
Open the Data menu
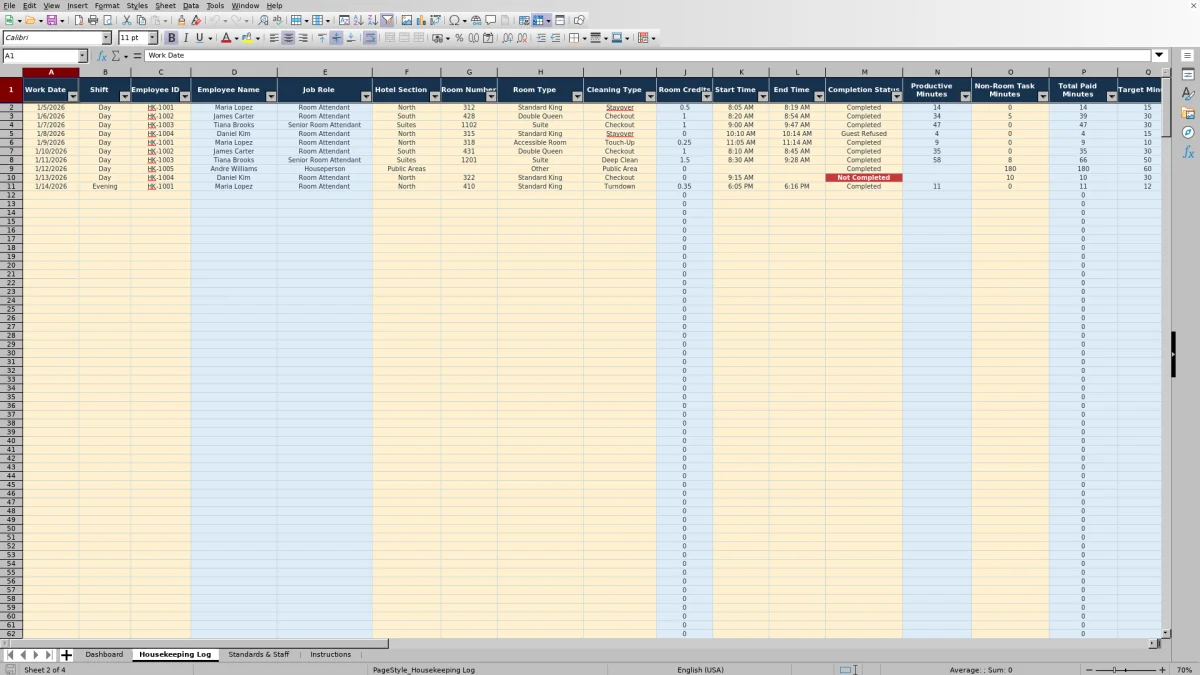190,6
